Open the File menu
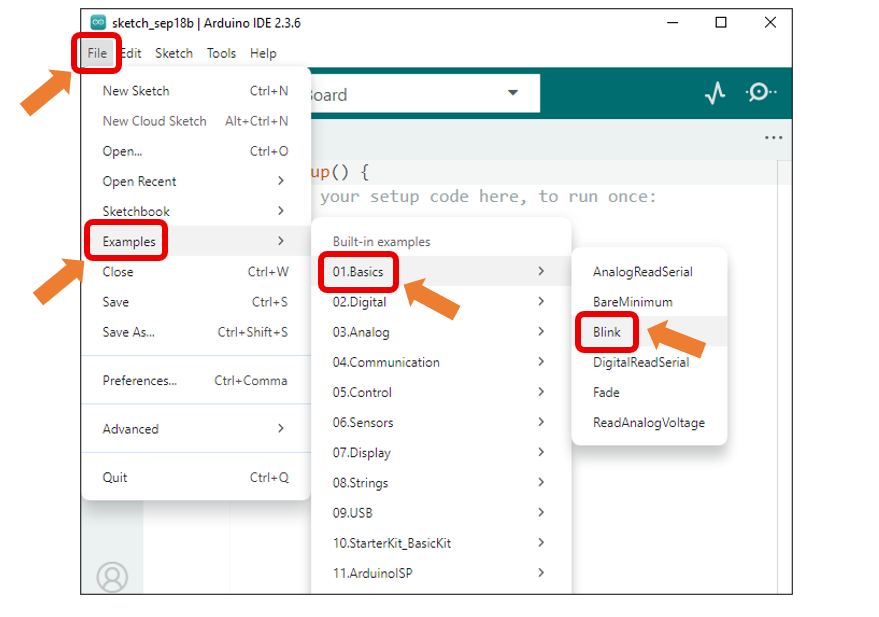 click(x=97, y=53)
